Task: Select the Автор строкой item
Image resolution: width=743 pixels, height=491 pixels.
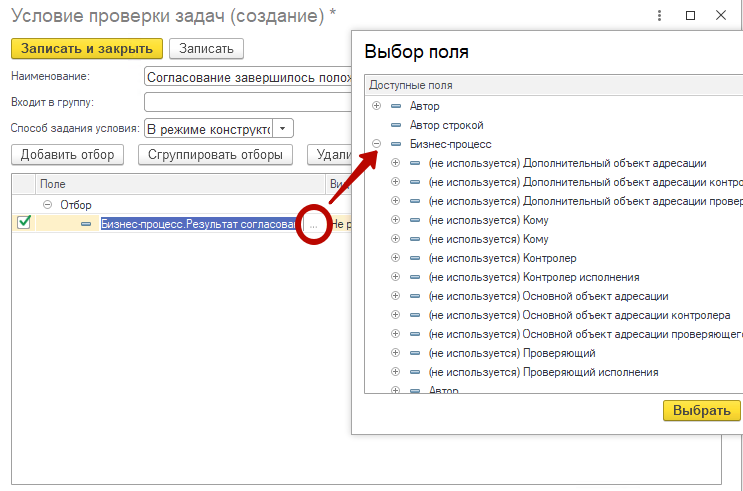Action: click(x=446, y=125)
